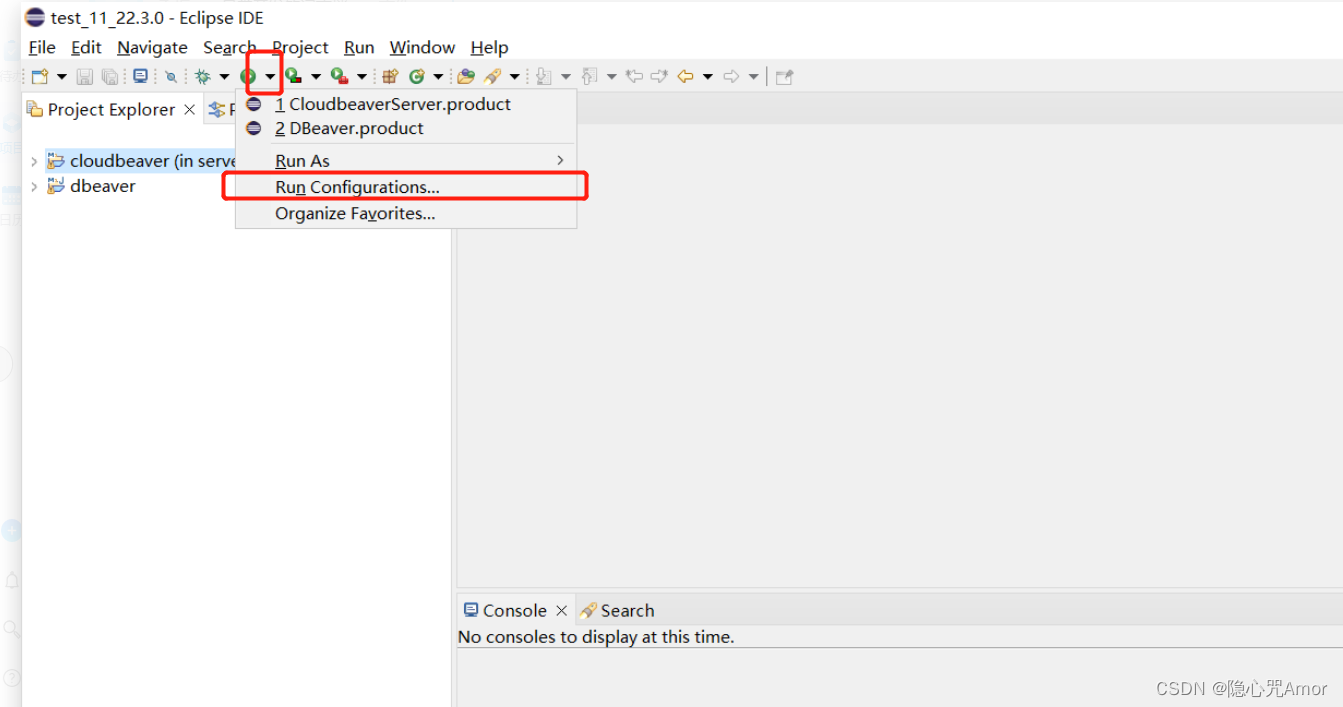Image resolution: width=1343 pixels, height=707 pixels.
Task: Open the Navigate menu
Action: pyautogui.click(x=152, y=47)
